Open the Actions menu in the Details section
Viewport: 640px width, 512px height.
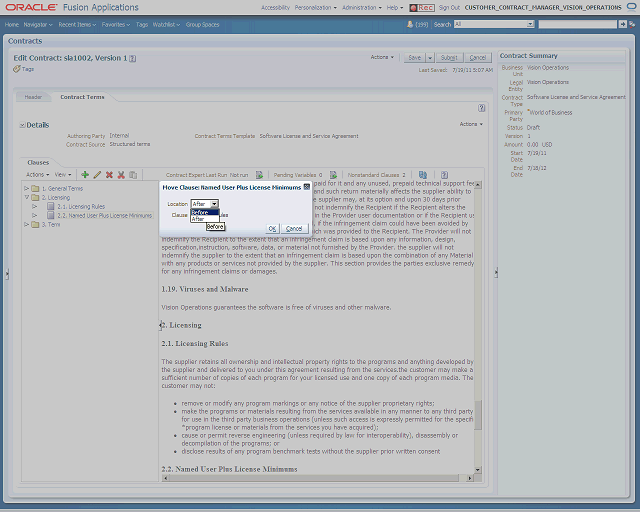click(x=471, y=124)
